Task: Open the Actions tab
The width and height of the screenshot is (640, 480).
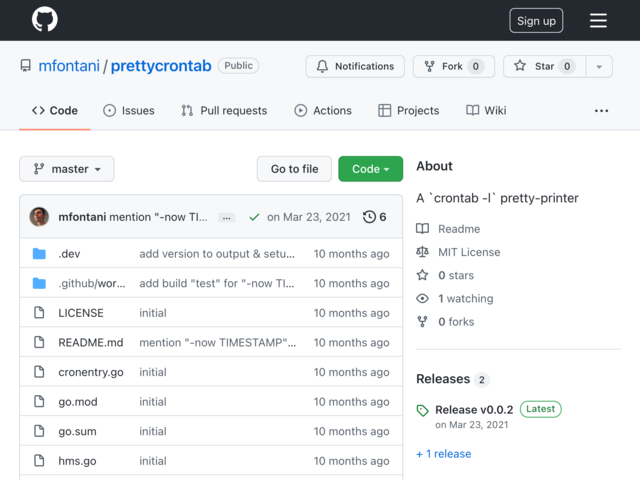Action: point(323,111)
